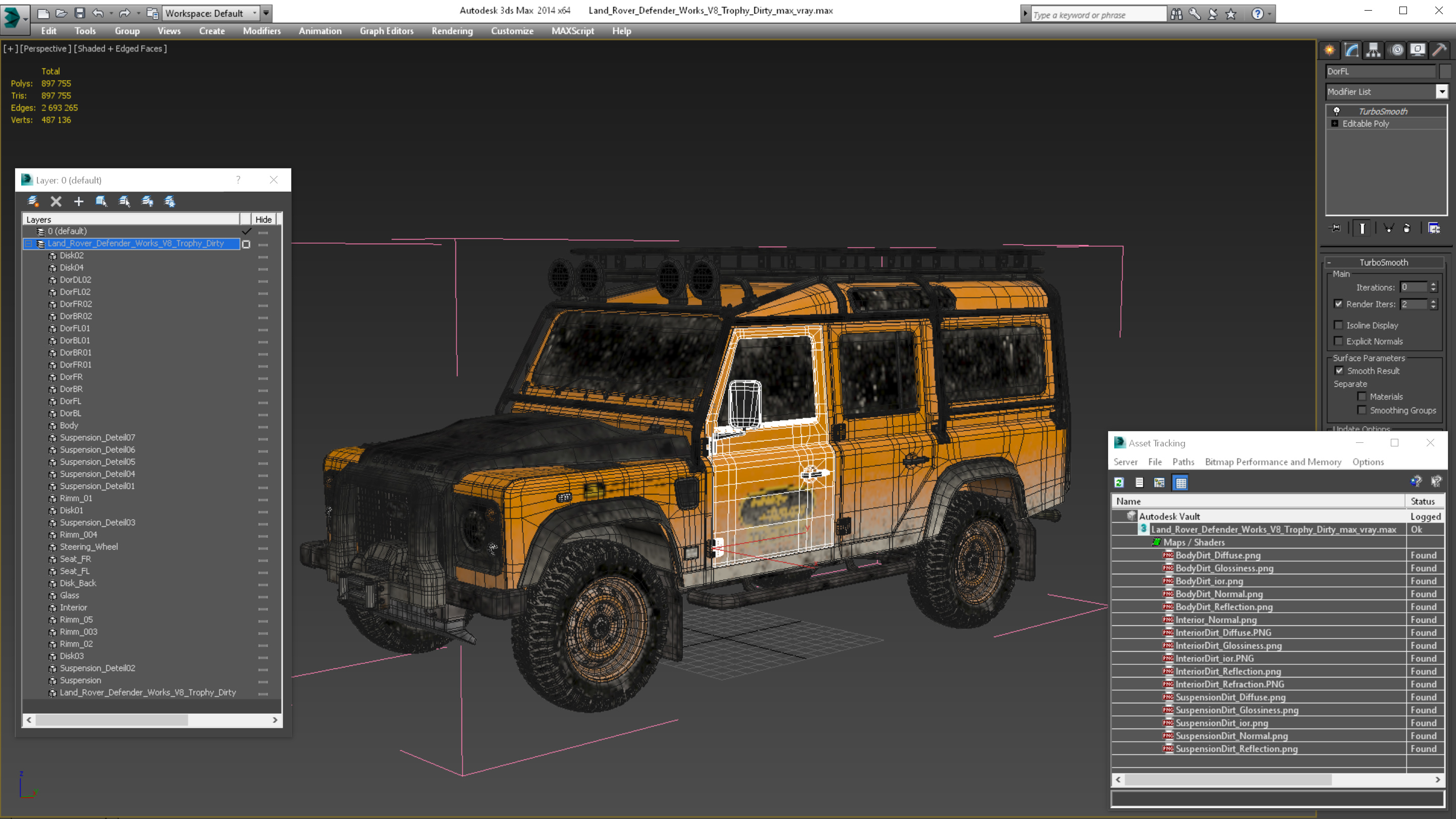The image size is (1456, 819).
Task: Open quick access toolbar customize arrow
Action: (266, 13)
